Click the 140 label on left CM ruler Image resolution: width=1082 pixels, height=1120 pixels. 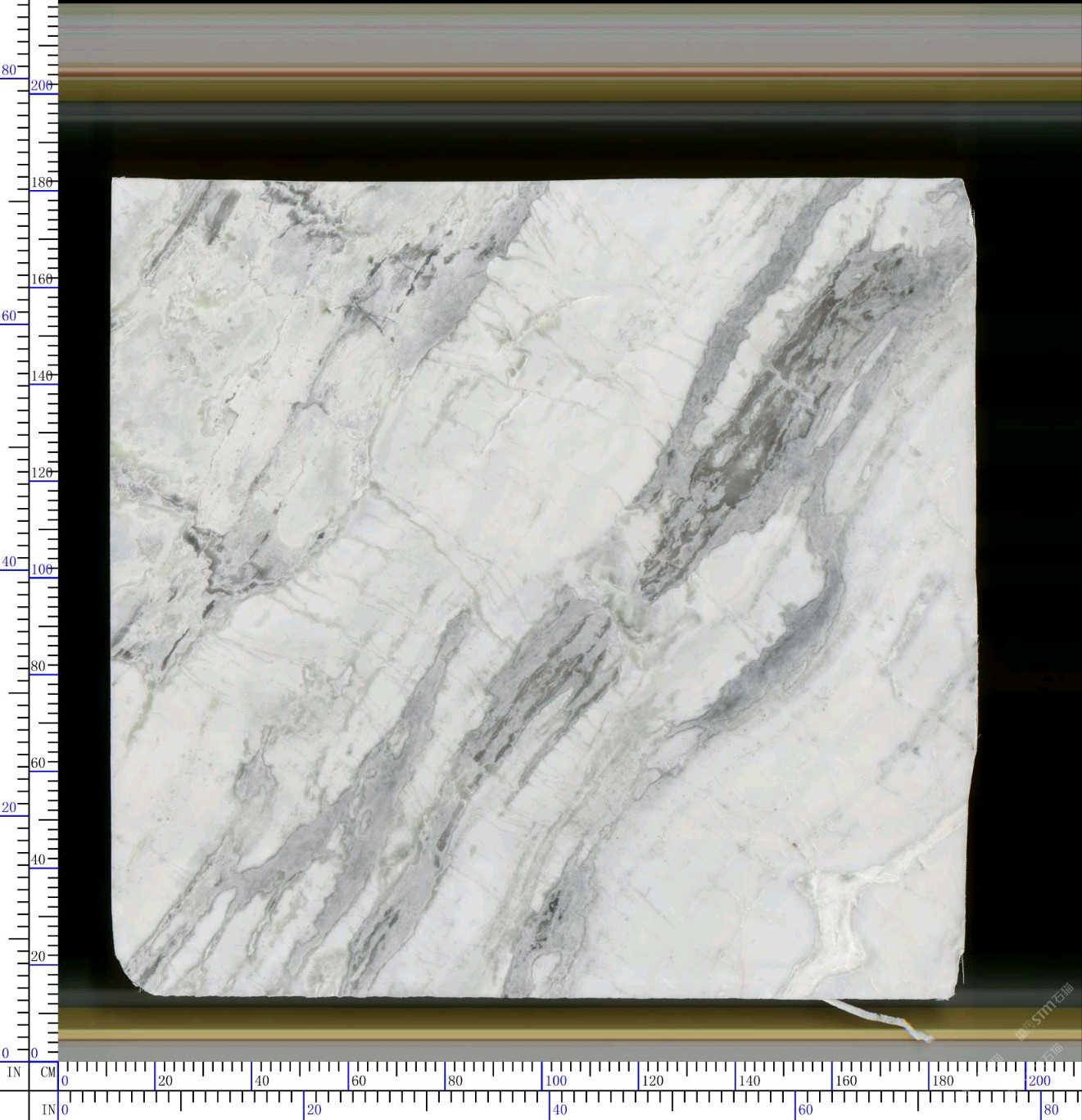42,375
